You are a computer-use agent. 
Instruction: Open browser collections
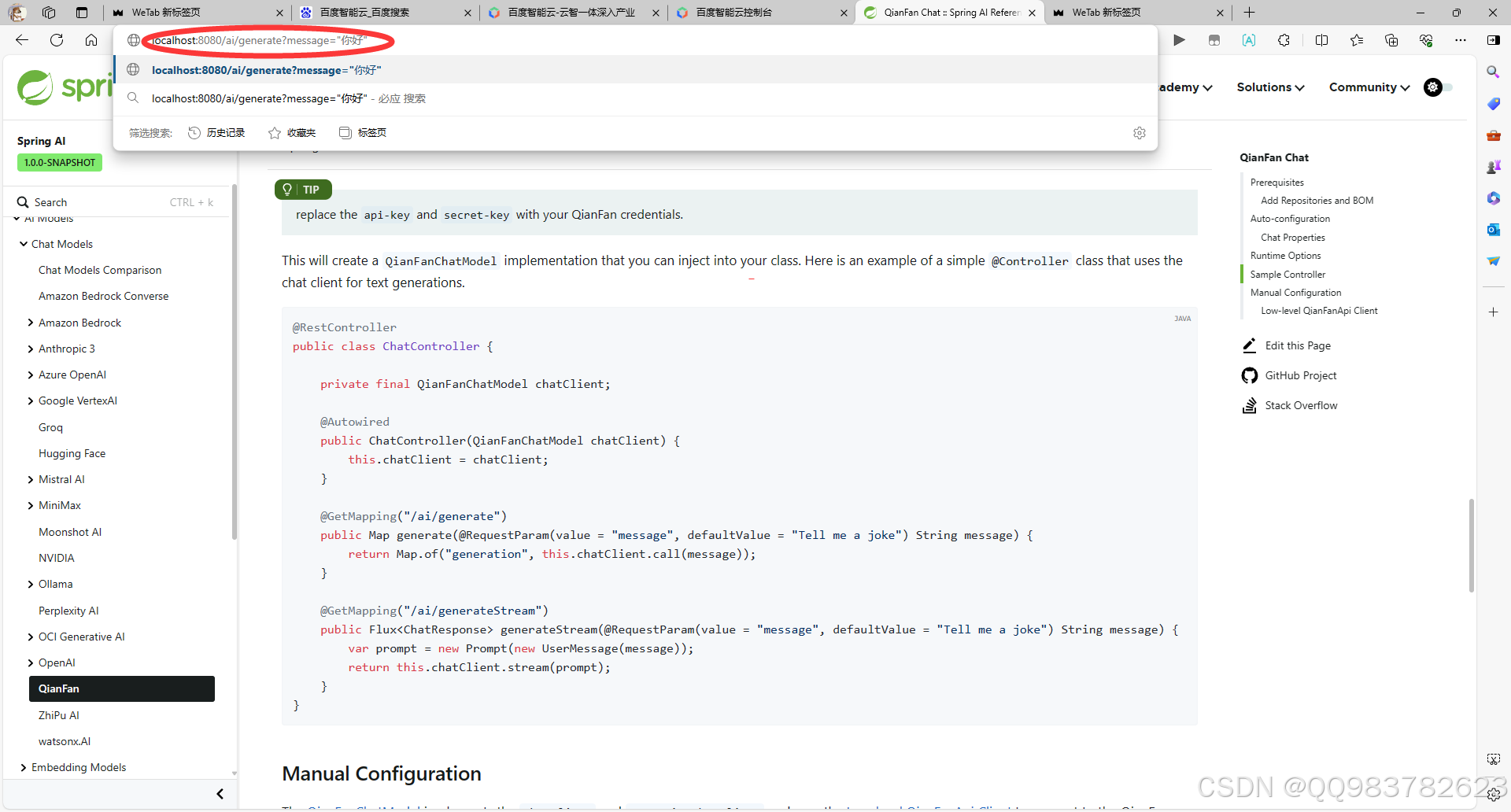1391,40
